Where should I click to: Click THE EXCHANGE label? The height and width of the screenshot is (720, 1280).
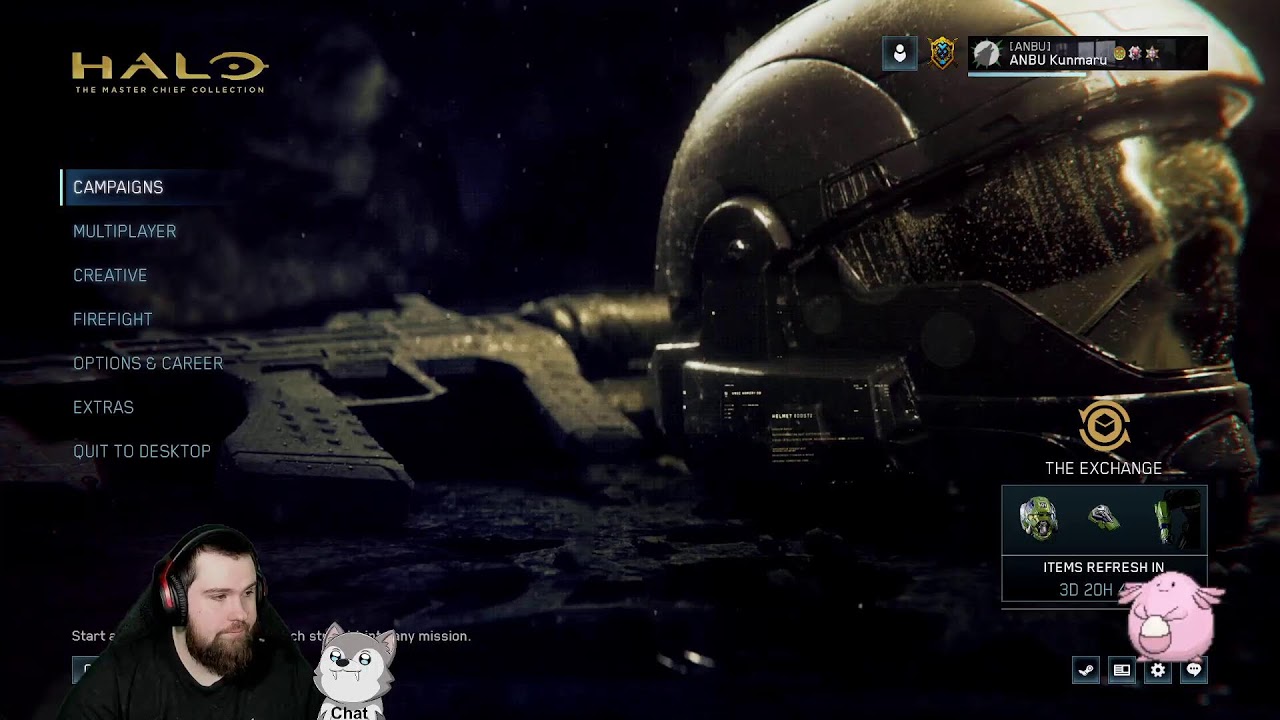(1103, 468)
